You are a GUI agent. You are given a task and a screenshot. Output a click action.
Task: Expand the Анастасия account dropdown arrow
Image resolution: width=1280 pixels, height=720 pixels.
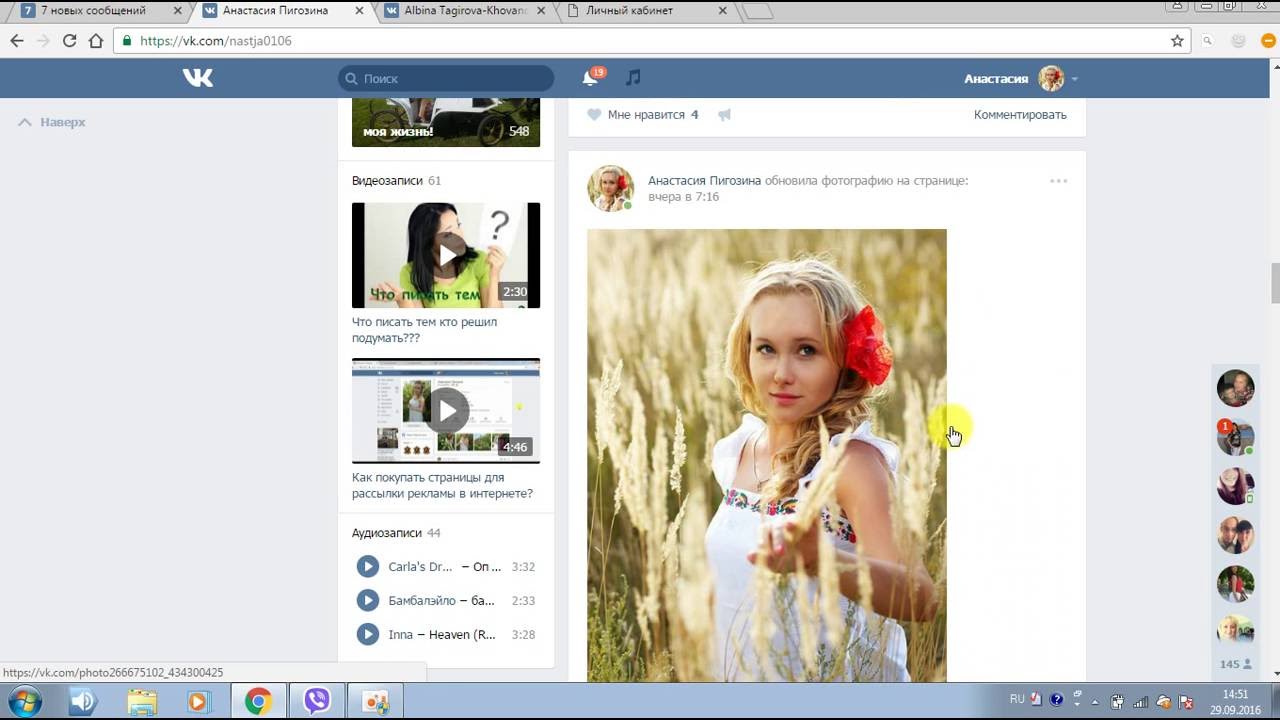coord(1075,79)
